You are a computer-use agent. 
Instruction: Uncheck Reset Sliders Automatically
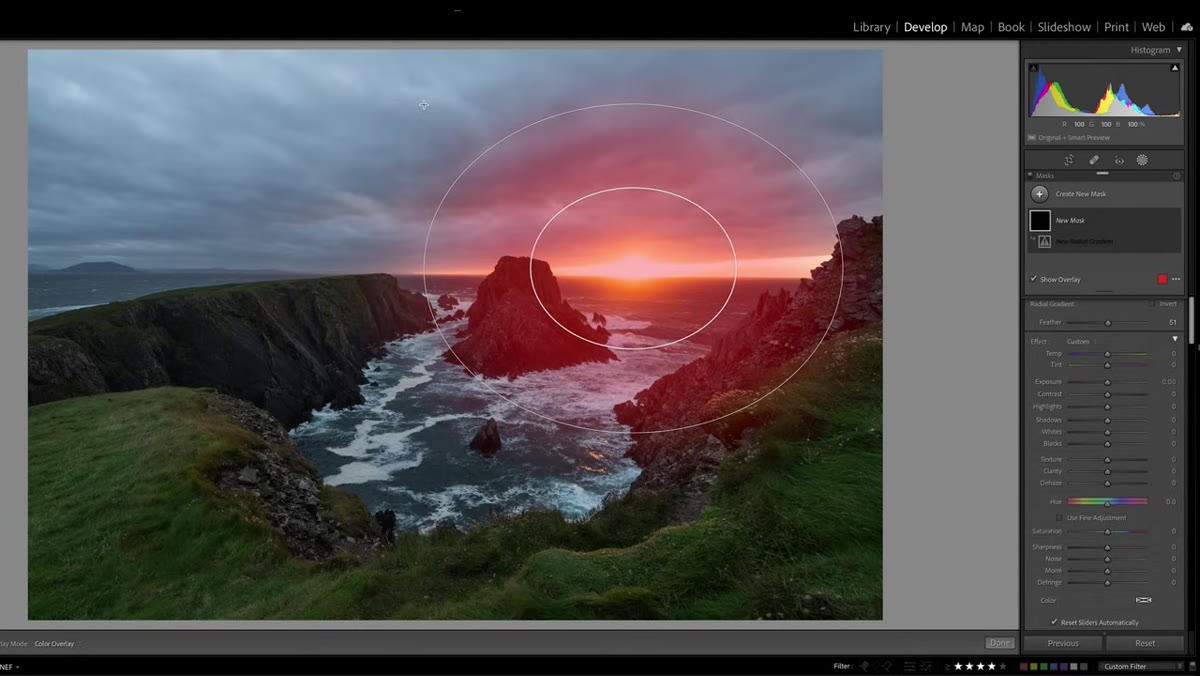point(1054,622)
